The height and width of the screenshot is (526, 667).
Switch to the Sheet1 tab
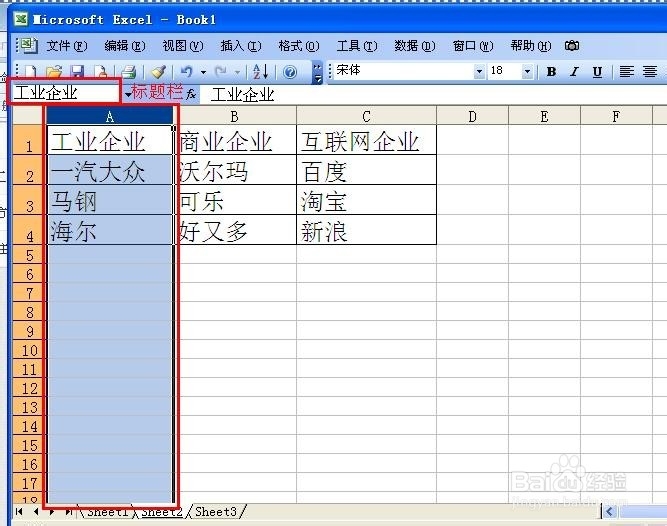(x=108, y=512)
